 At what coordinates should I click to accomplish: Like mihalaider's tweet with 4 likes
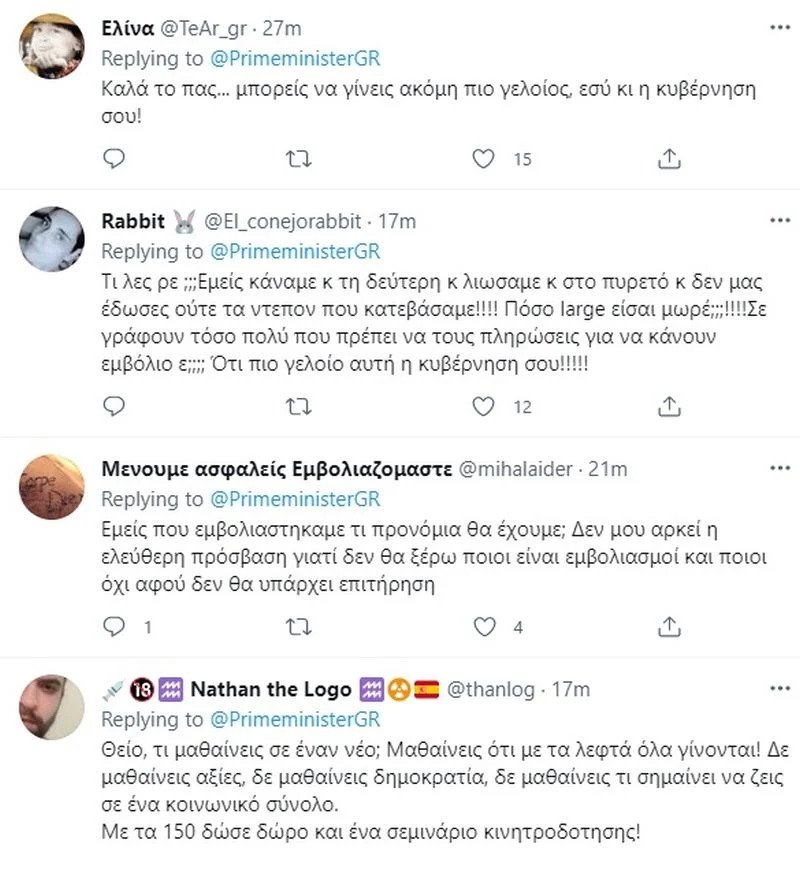[484, 627]
